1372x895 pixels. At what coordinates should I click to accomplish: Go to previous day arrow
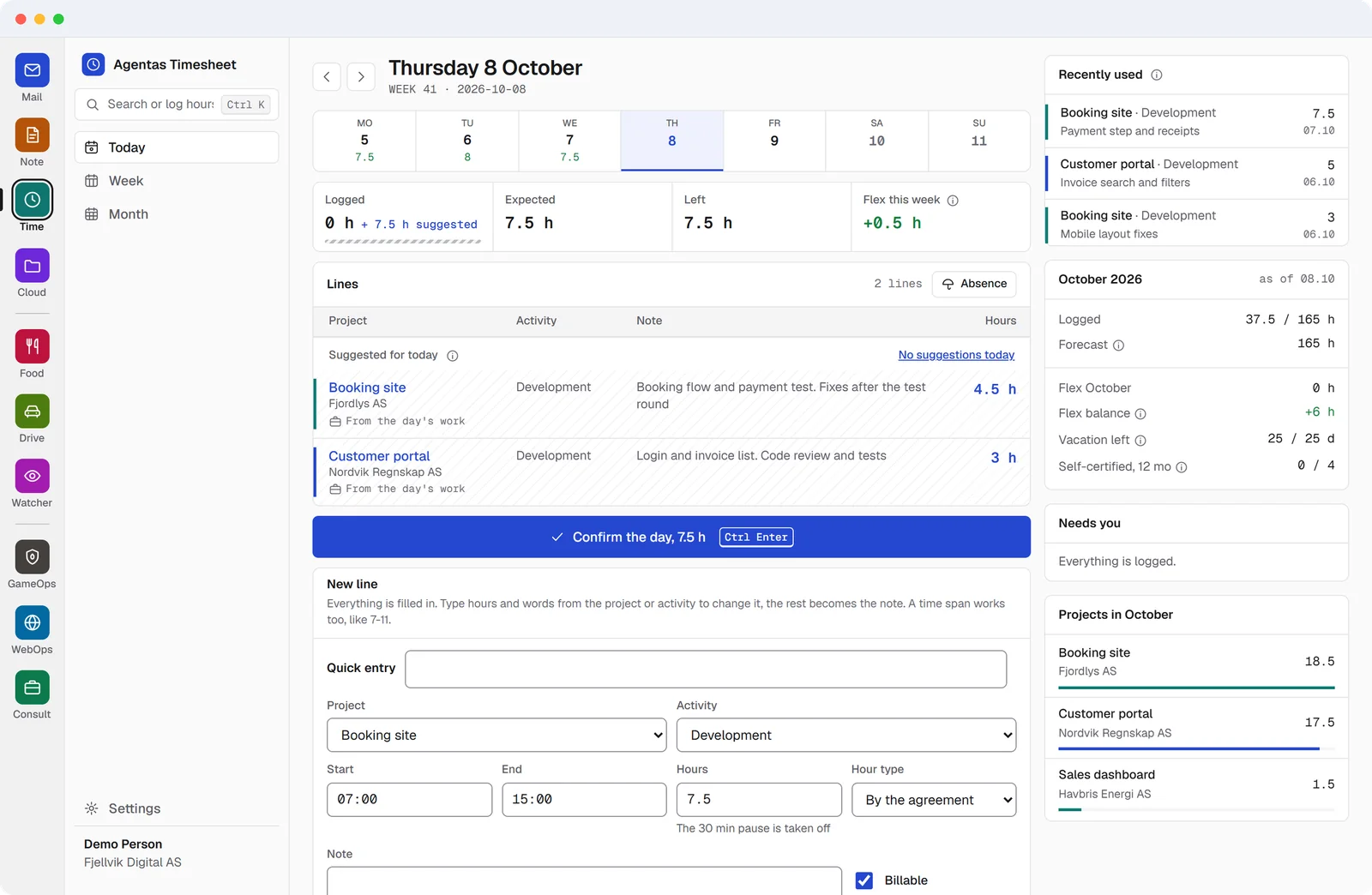[x=327, y=76]
